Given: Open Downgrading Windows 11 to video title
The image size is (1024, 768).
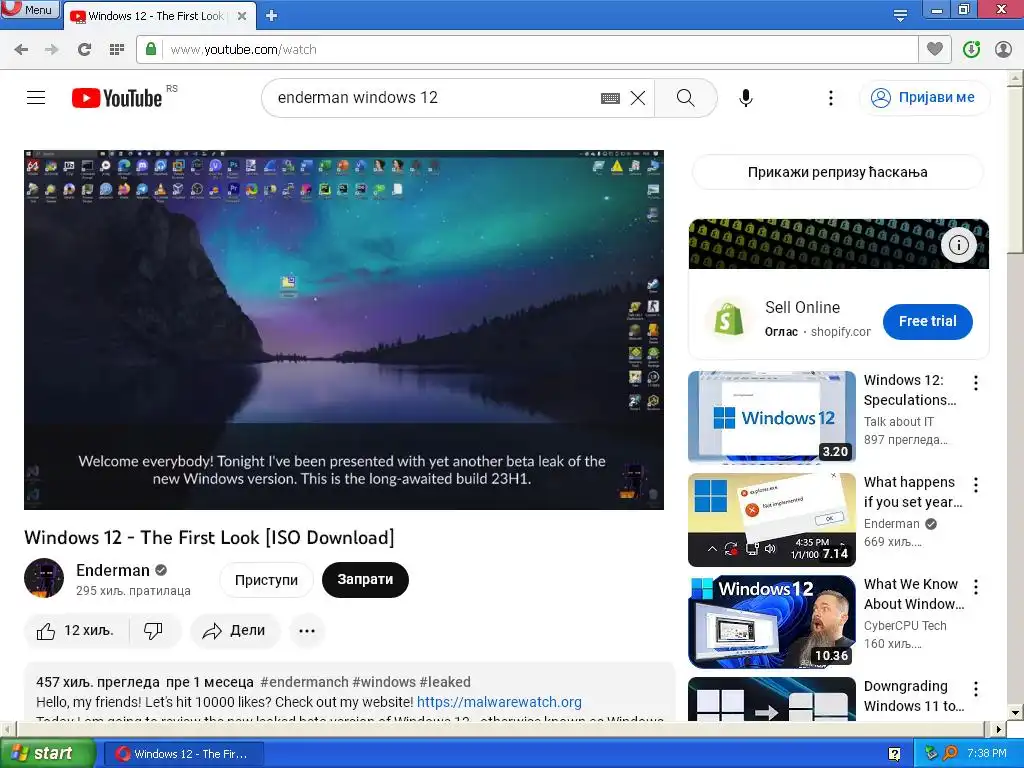Looking at the screenshot, I should coord(914,696).
